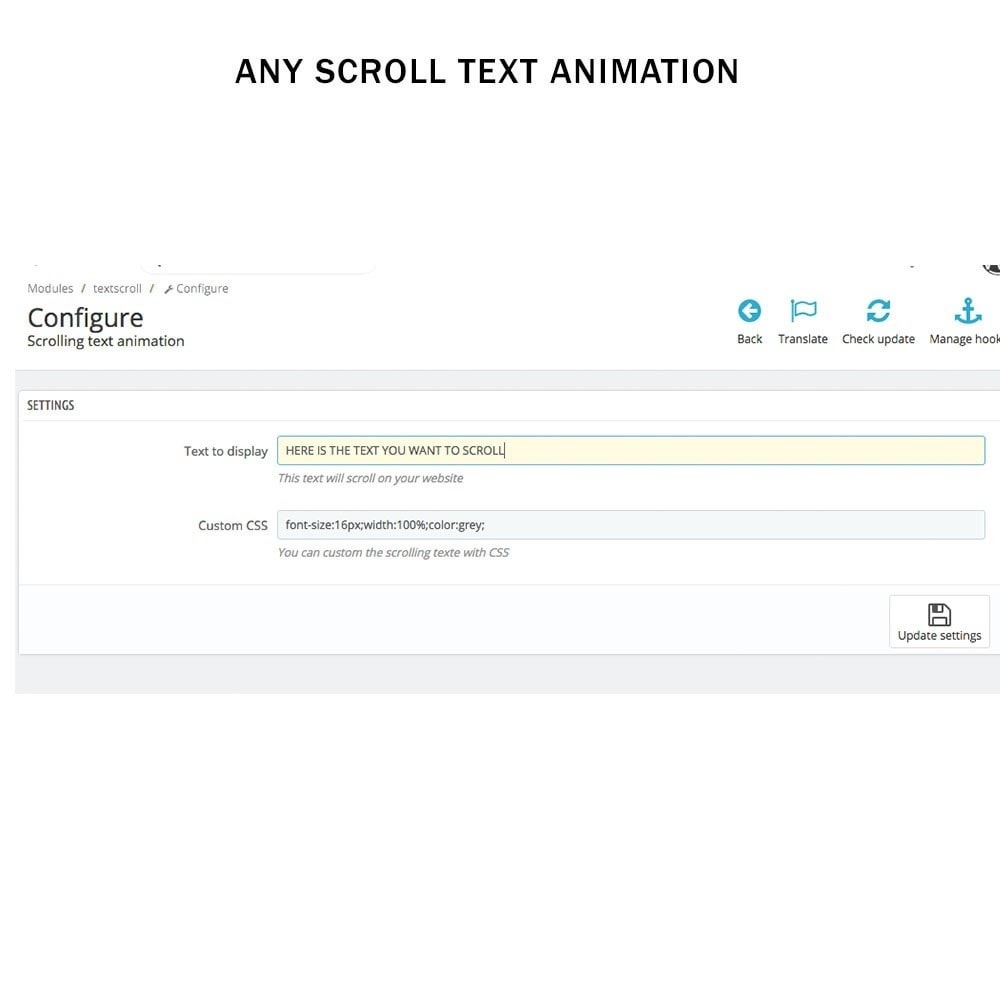Click the SETTINGS panel header
Screen dimensions: 1000x1000
click(50, 406)
